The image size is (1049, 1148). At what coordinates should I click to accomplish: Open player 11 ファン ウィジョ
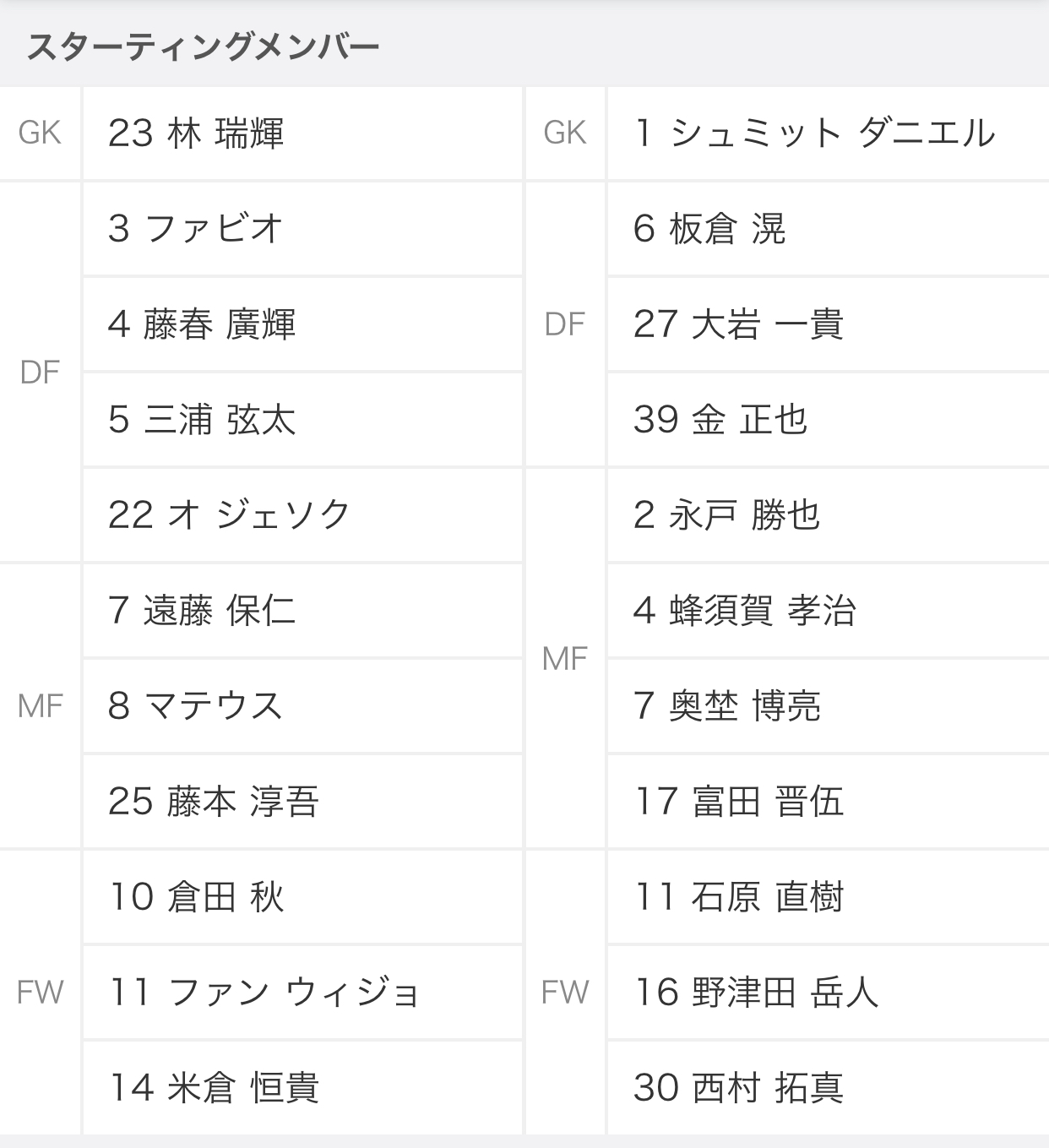click(x=264, y=993)
